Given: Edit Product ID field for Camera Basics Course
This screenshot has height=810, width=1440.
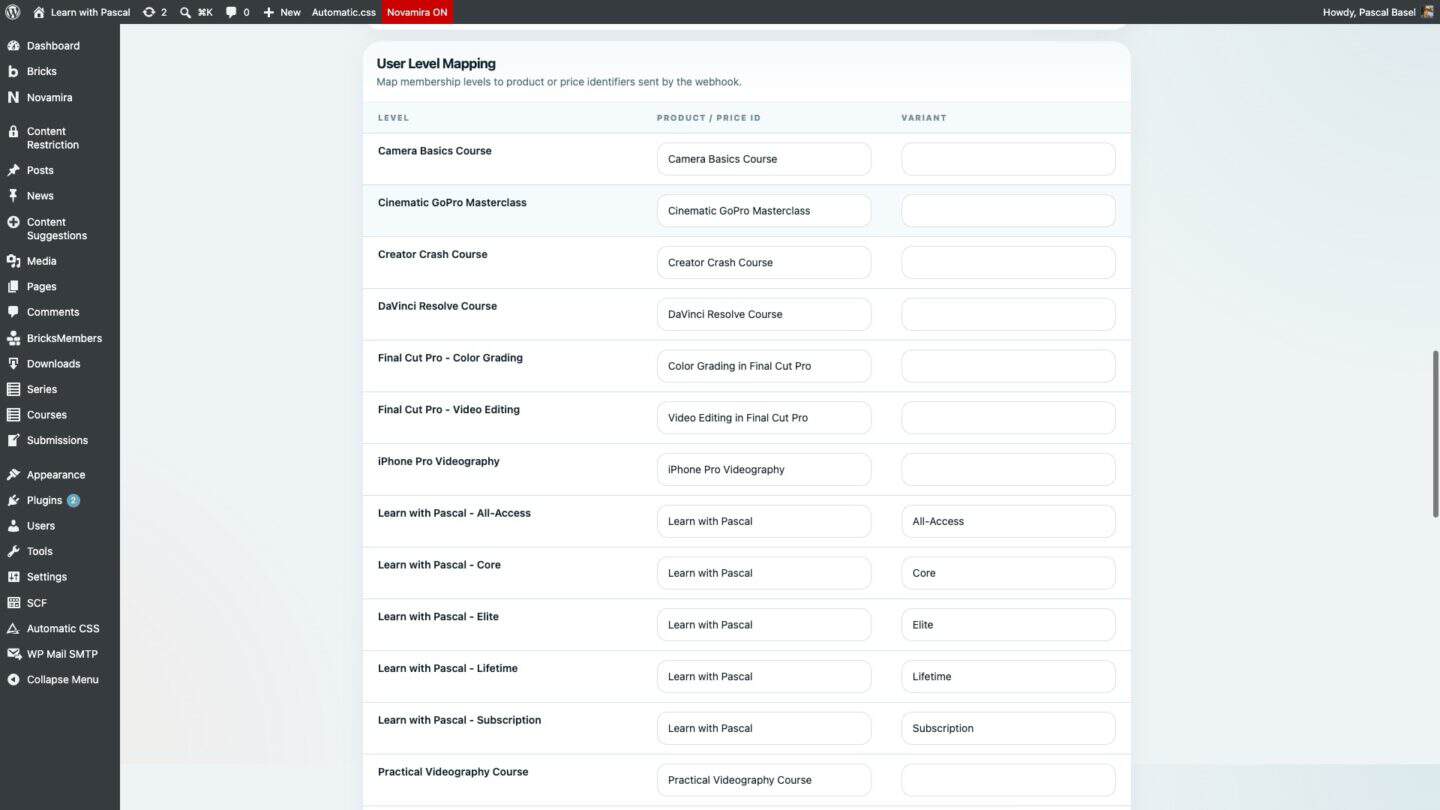Looking at the screenshot, I should coord(764,159).
